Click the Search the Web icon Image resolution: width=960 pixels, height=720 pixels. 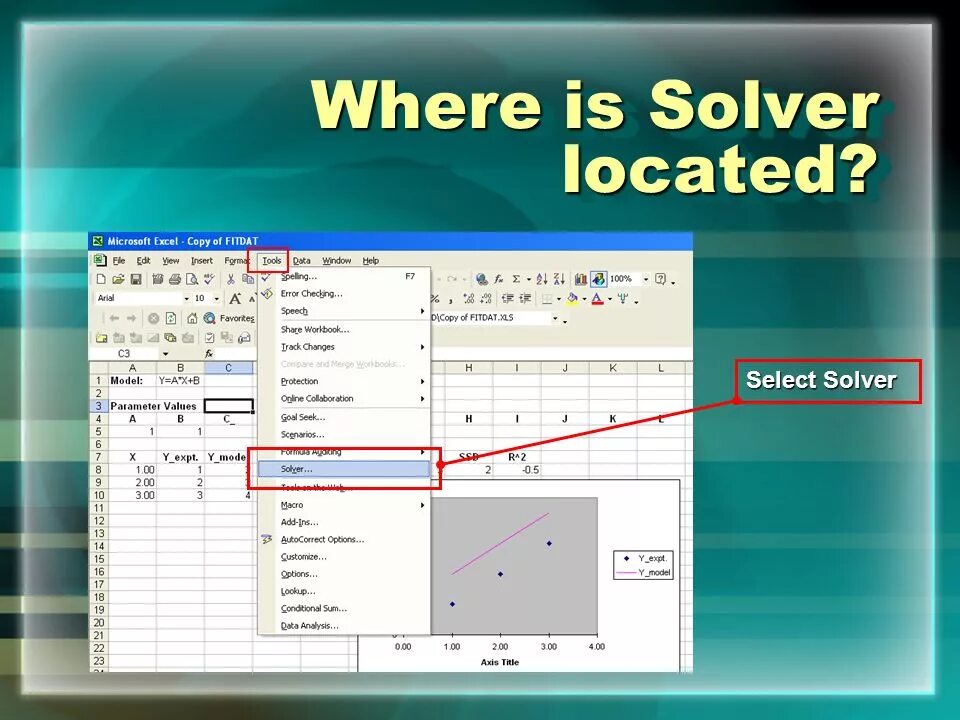[209, 318]
